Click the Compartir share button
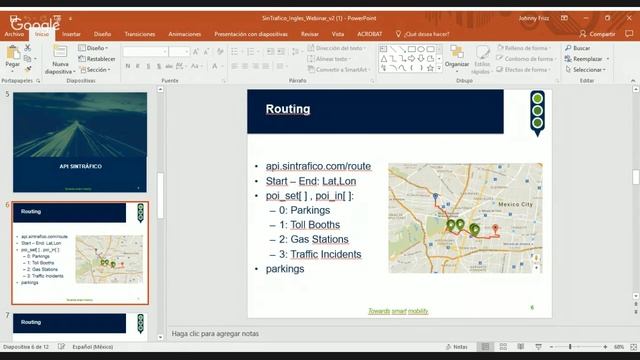Image resolution: width=640 pixels, height=360 pixels. 597,34
